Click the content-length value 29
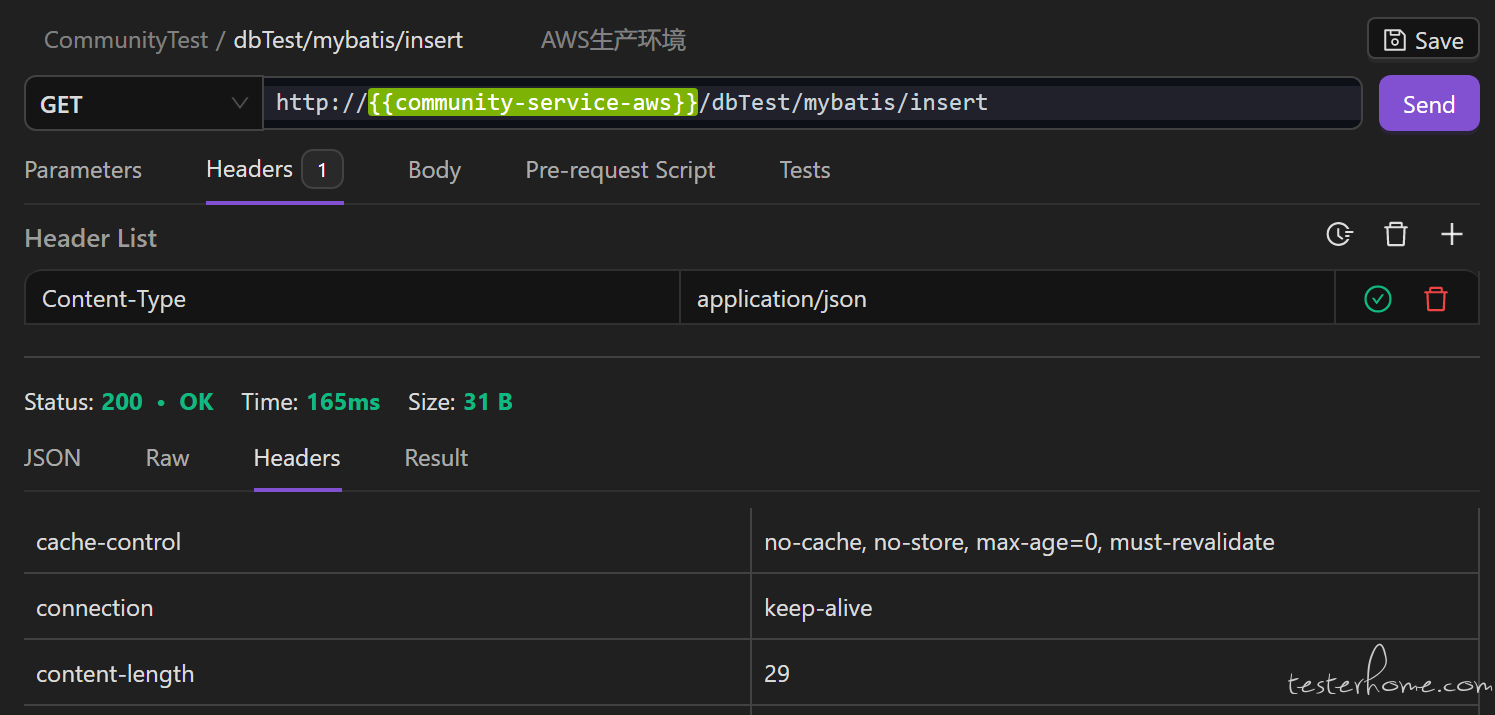 click(x=777, y=674)
